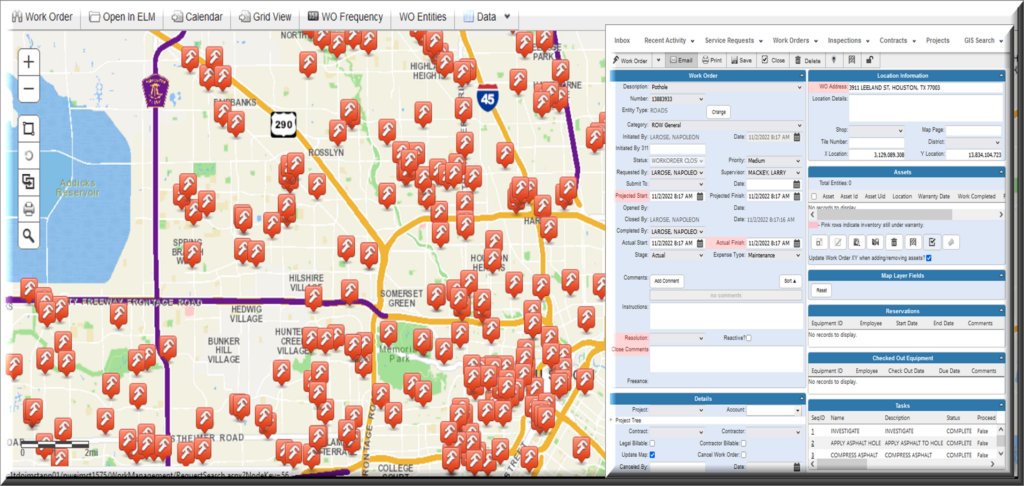The height and width of the screenshot is (486, 1024).
Task: Check the Legal Billable box
Action: [652, 444]
